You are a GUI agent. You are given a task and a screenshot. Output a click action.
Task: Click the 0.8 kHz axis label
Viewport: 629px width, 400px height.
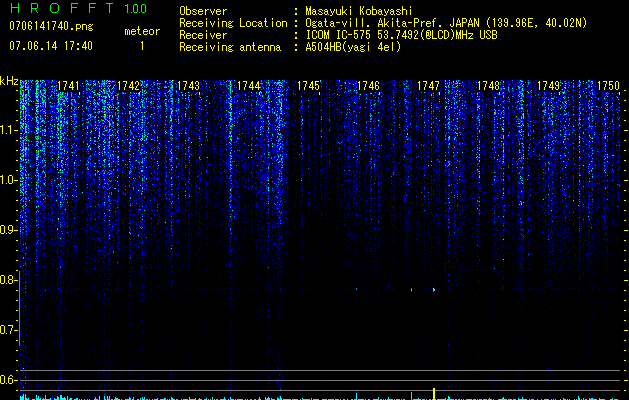(x=7, y=280)
